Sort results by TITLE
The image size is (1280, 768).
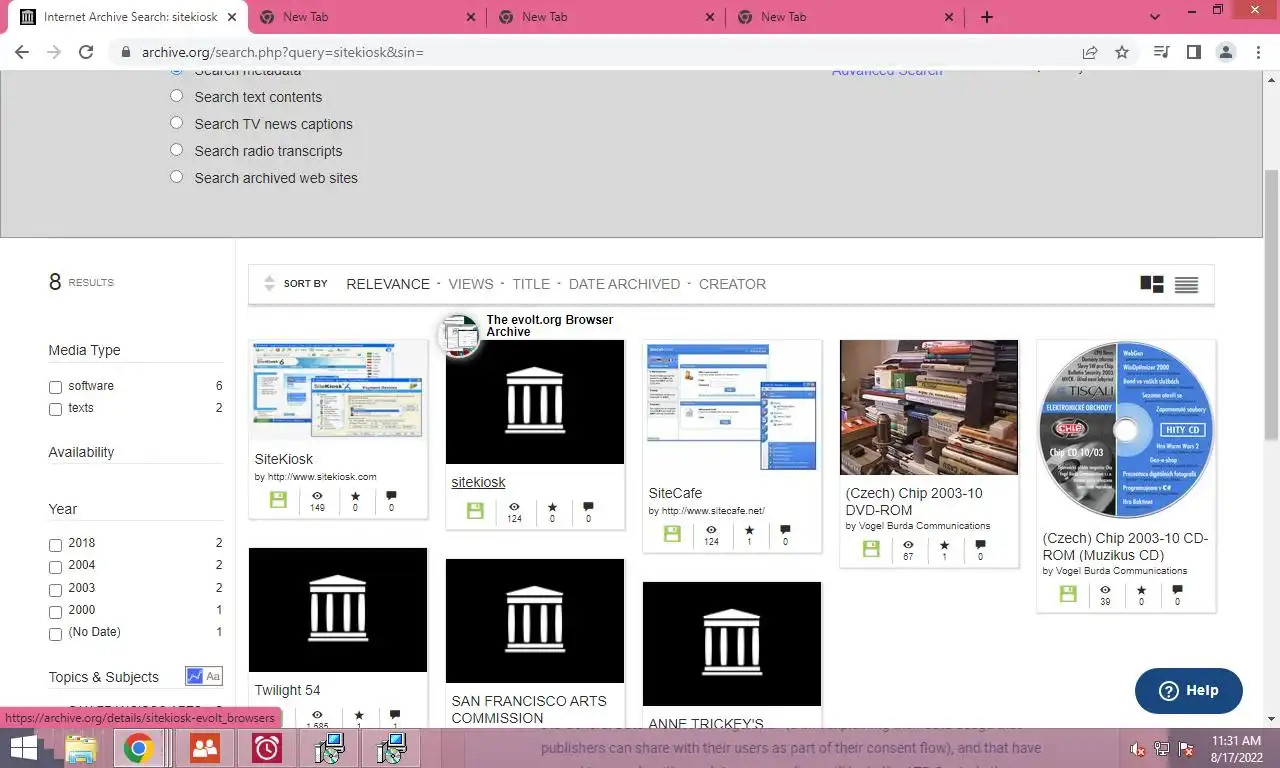coord(531,284)
